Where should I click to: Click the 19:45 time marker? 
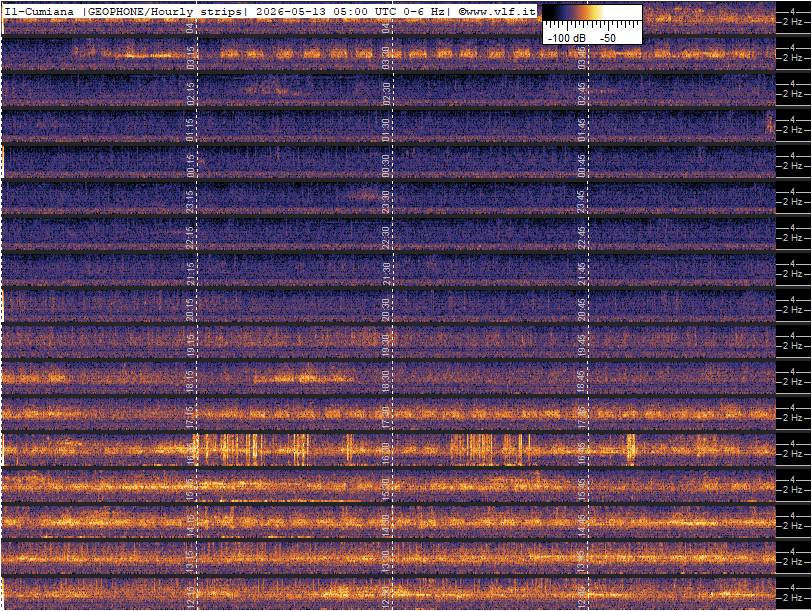(x=582, y=345)
